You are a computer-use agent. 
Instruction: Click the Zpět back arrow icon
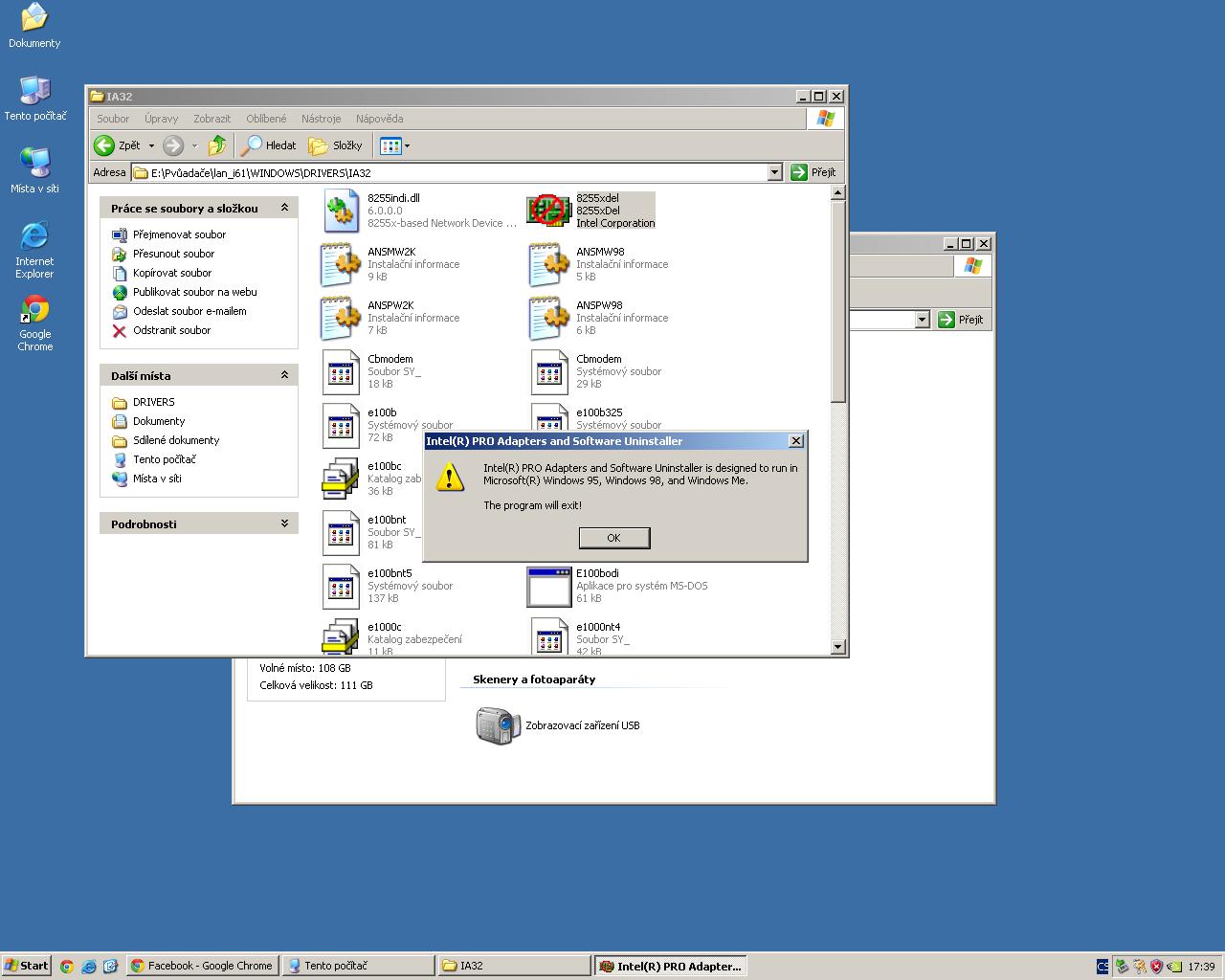click(104, 145)
